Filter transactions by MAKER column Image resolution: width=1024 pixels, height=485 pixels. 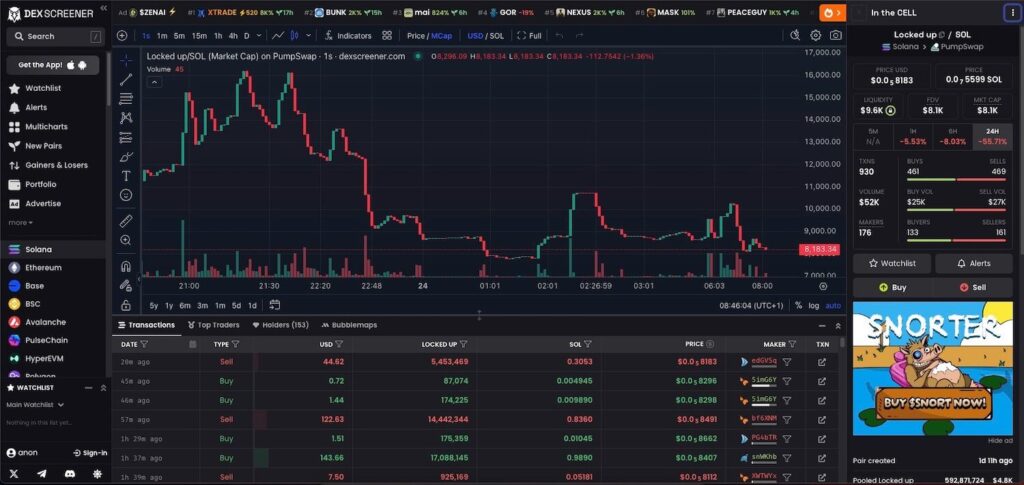(x=792, y=344)
